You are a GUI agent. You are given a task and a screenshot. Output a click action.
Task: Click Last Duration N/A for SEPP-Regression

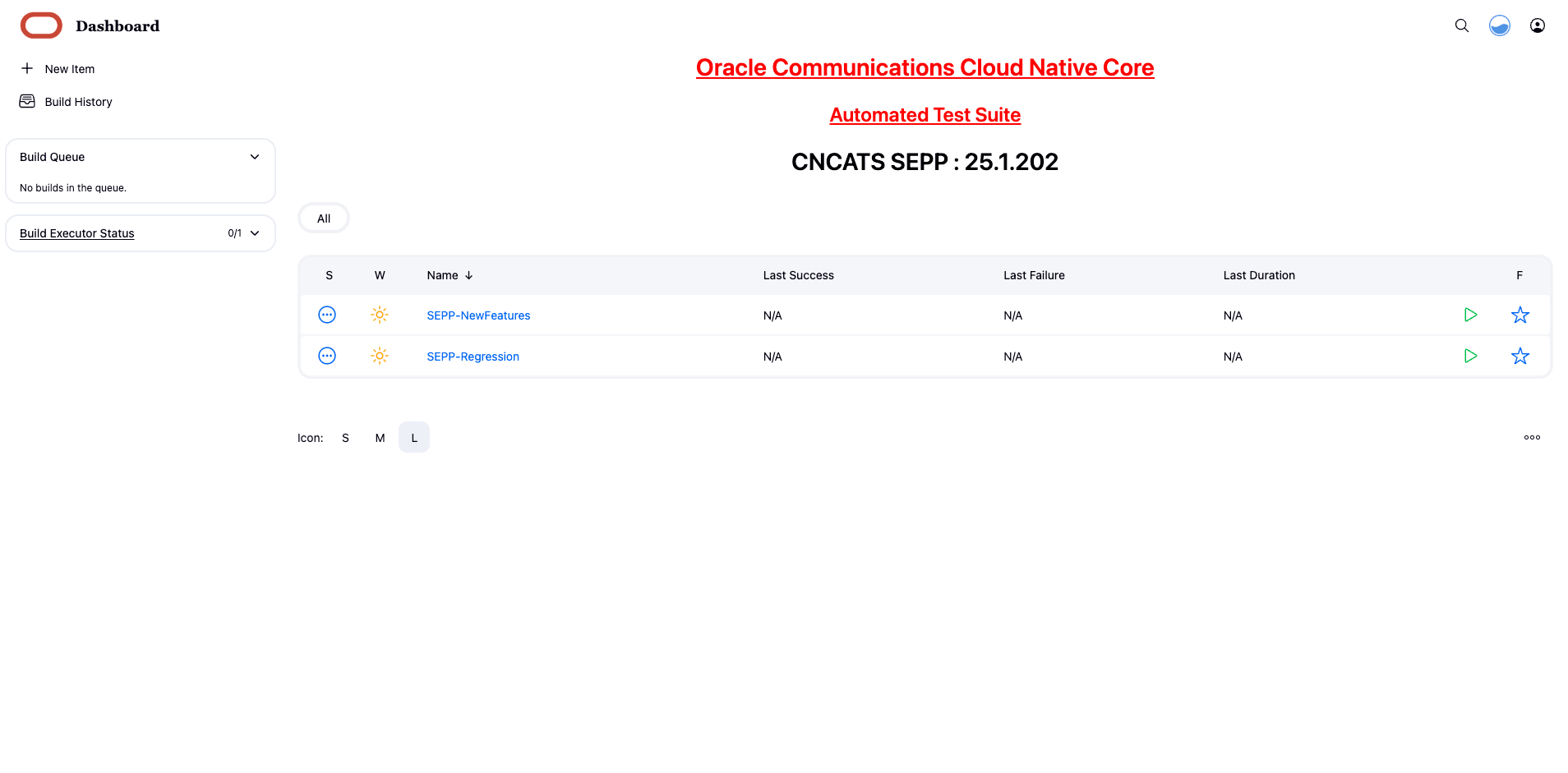click(x=1233, y=357)
